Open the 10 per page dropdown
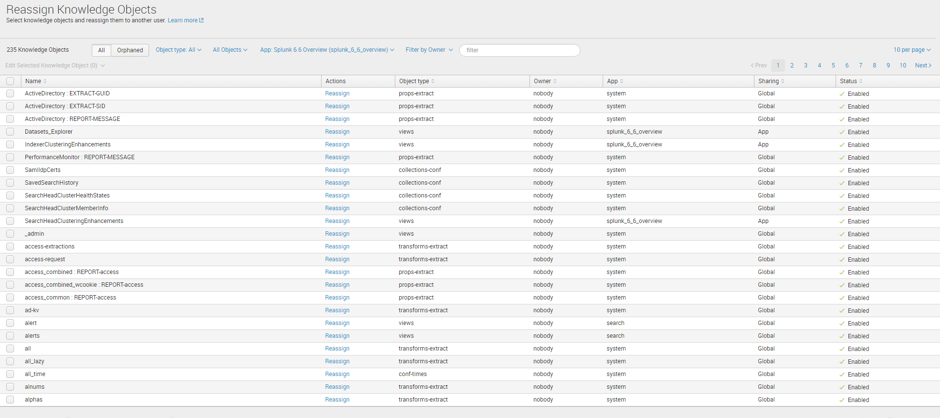Image resolution: width=940 pixels, height=418 pixels. click(911, 50)
